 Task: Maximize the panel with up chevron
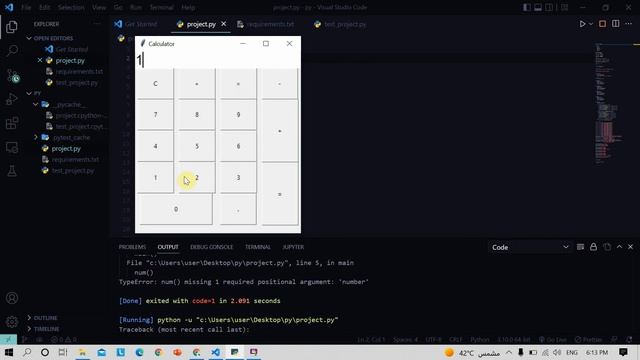[620, 247]
